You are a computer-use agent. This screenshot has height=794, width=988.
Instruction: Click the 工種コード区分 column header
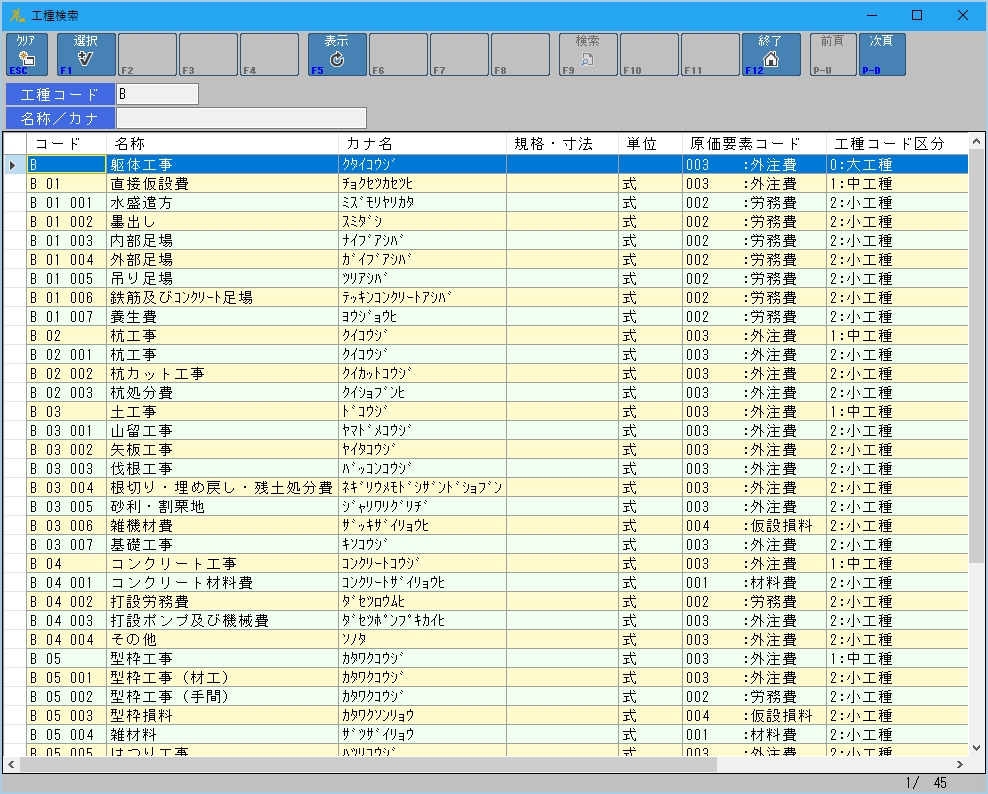[888, 144]
